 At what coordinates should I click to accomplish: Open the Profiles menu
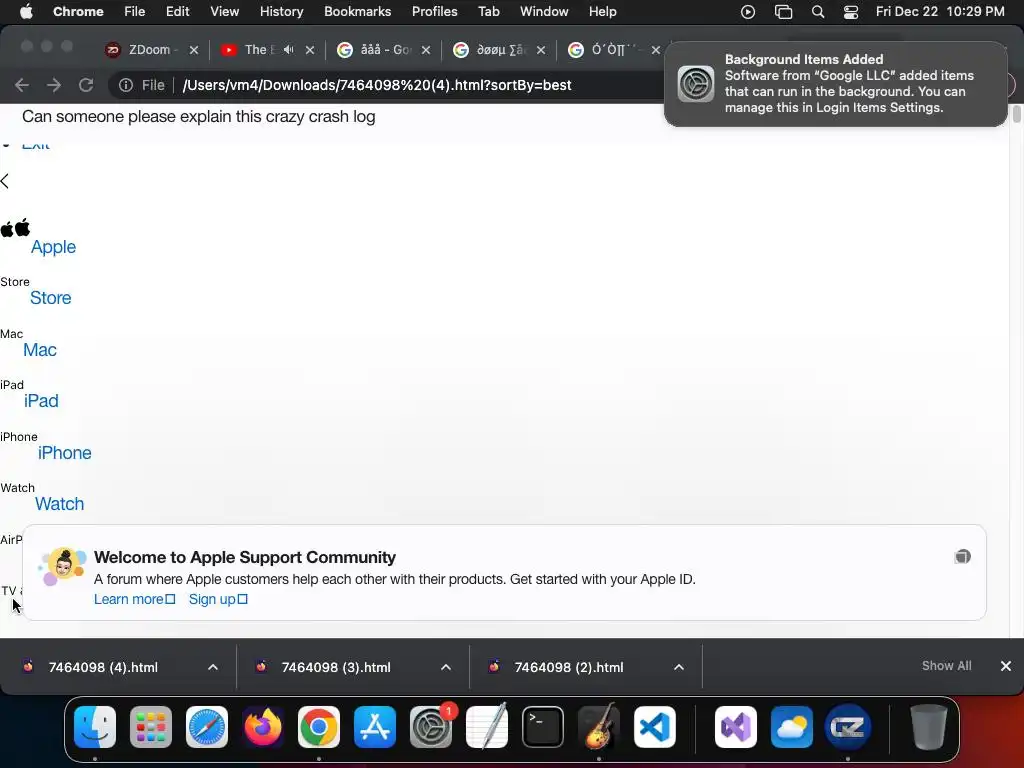point(434,12)
